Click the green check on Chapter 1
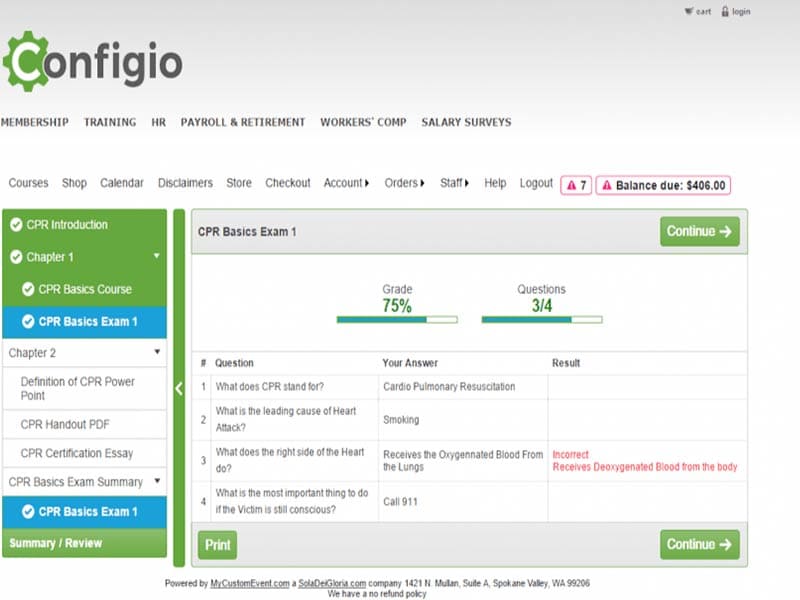The width and height of the screenshot is (800, 600). coord(14,257)
